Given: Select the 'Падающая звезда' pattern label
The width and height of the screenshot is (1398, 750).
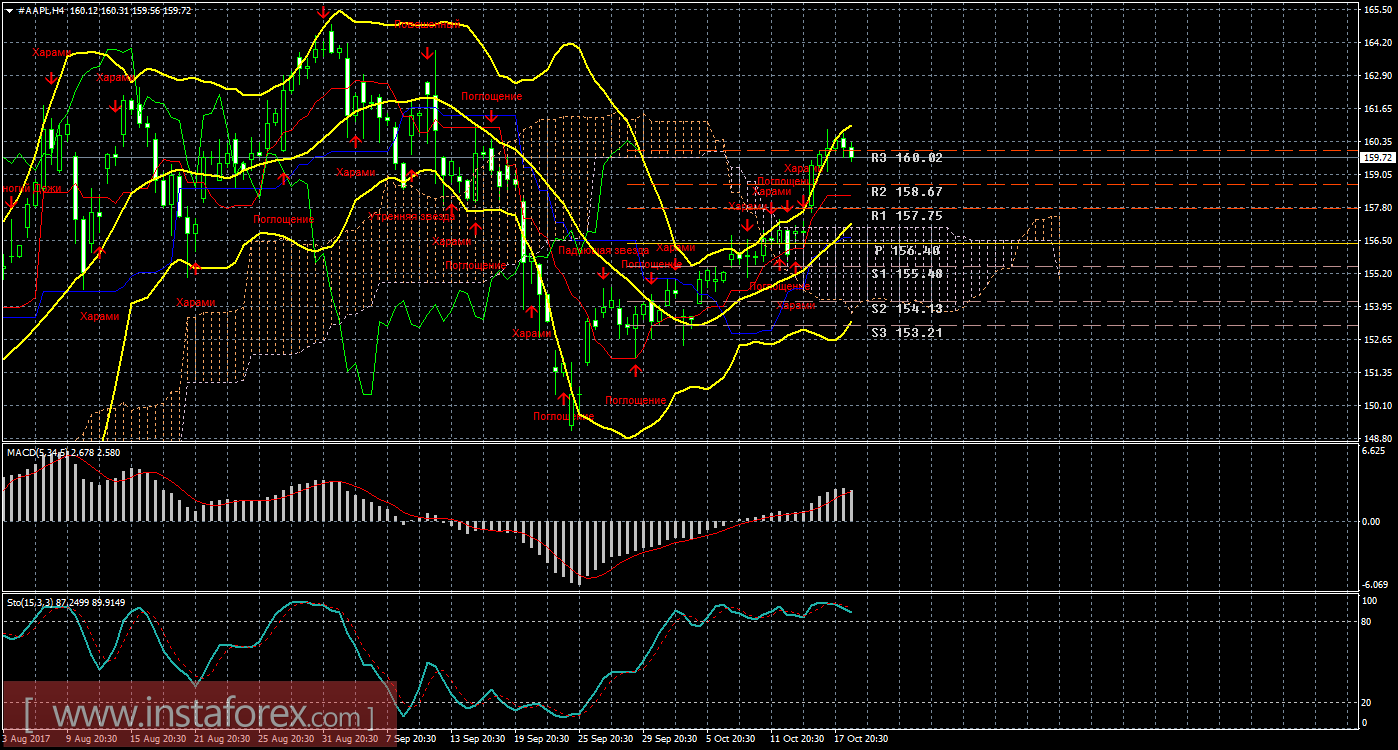Looking at the screenshot, I should 603,250.
